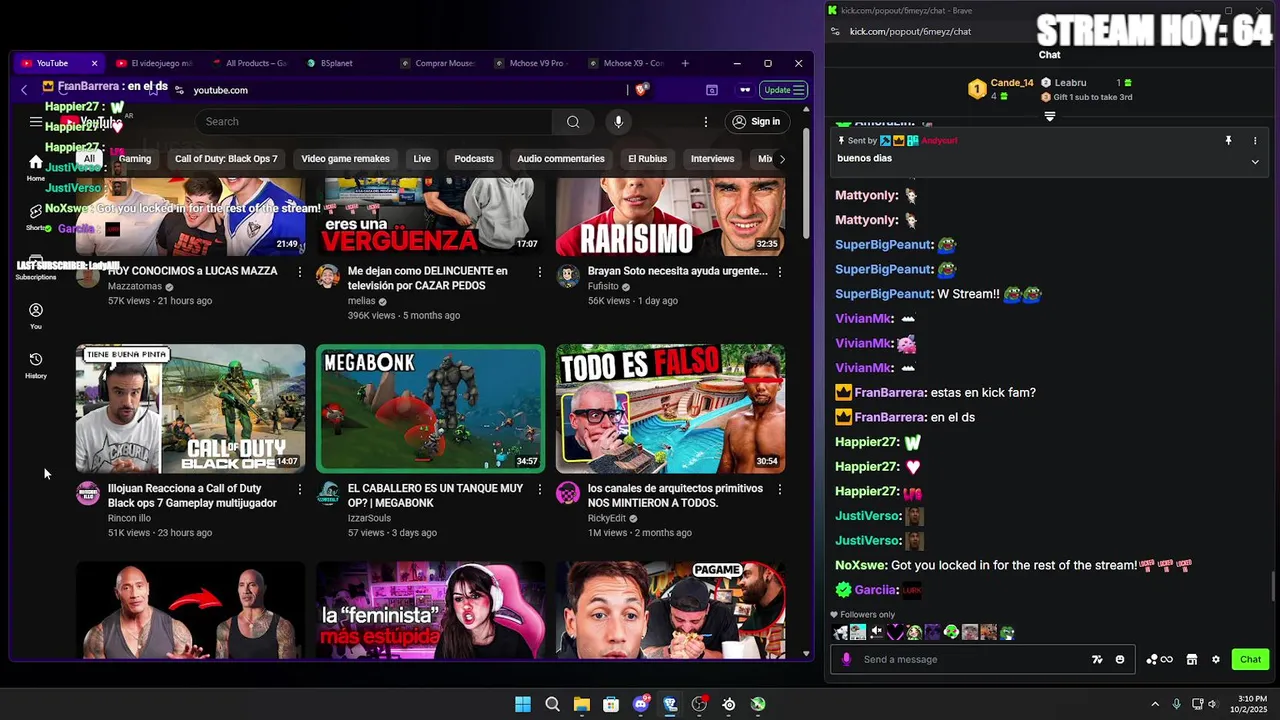1280x720 pixels.
Task: Open the You section in sidebar
Action: click(36, 316)
